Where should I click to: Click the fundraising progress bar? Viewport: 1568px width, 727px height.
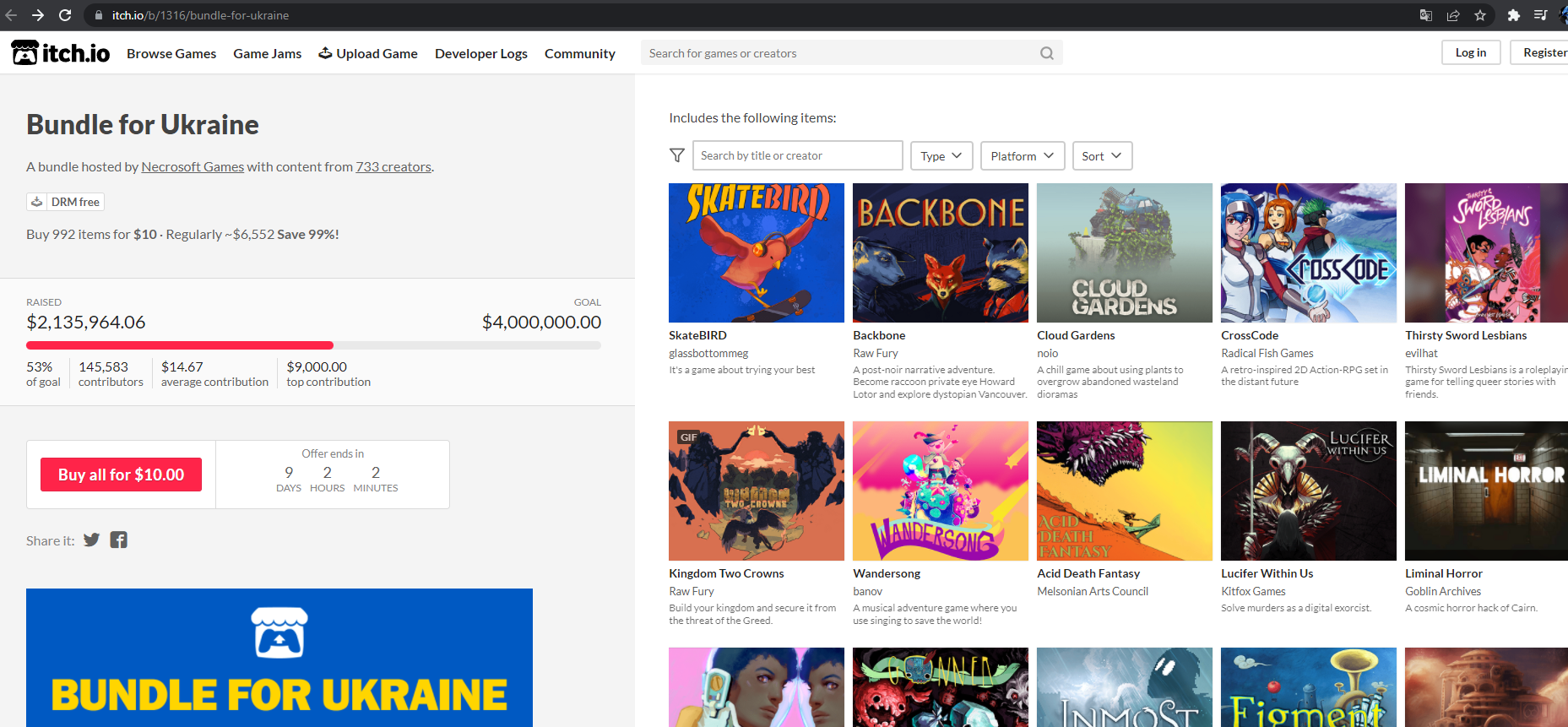click(313, 345)
